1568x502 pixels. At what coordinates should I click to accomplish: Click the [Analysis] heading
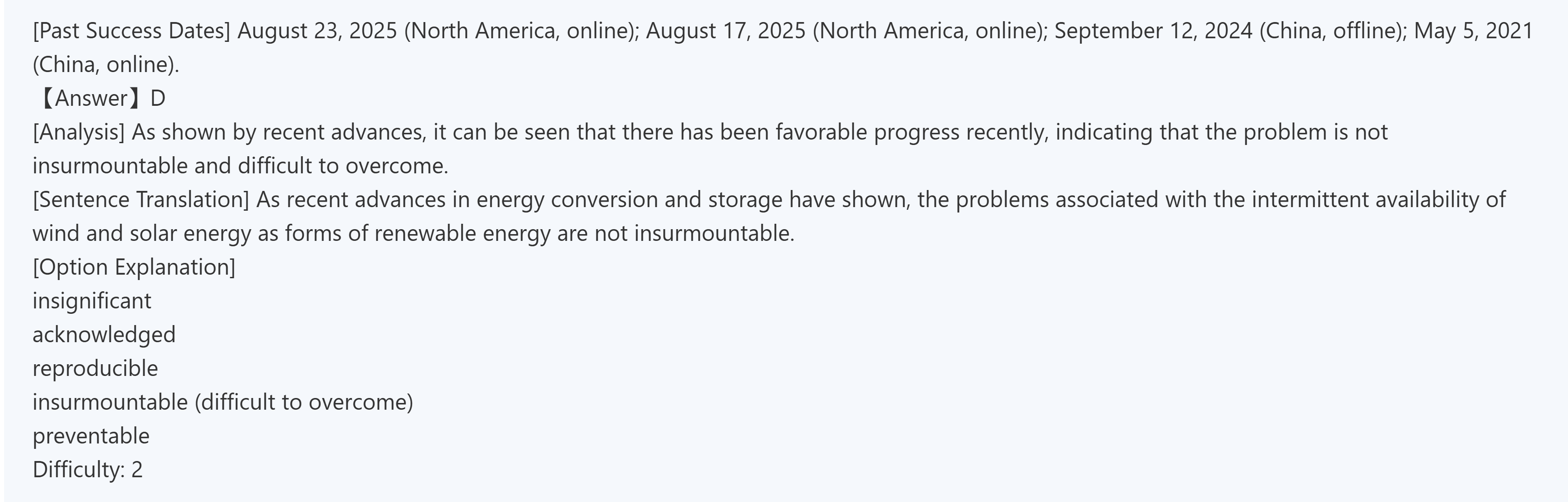(79, 132)
